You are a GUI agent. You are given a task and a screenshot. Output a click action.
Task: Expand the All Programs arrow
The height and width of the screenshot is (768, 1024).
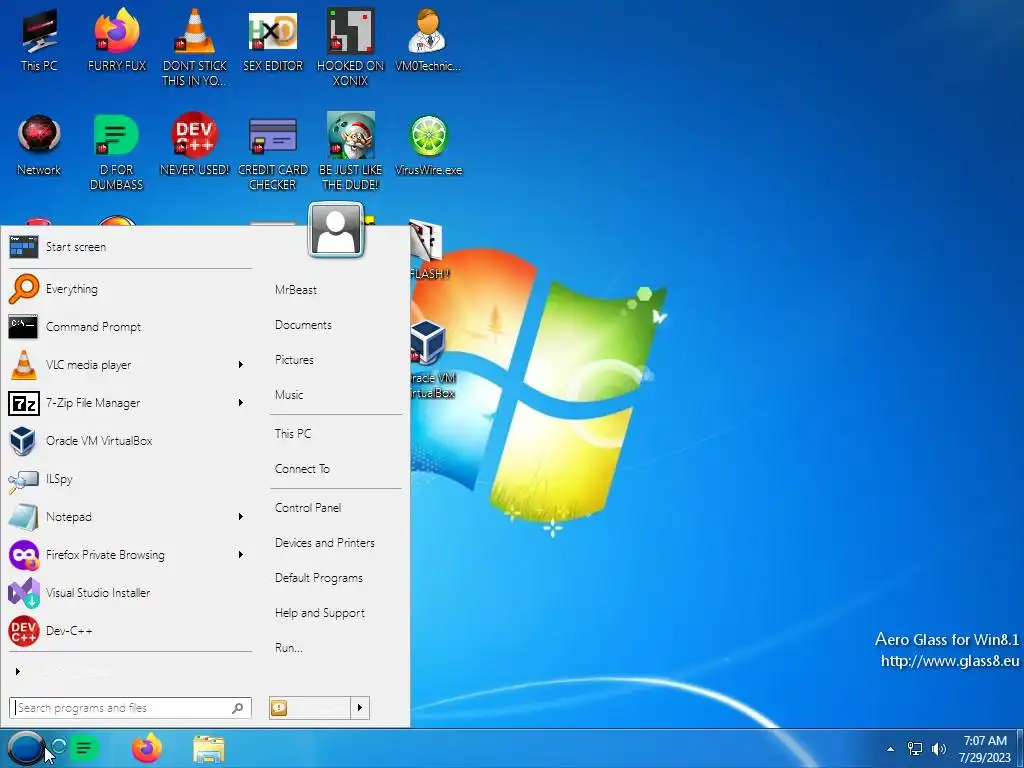click(x=18, y=671)
